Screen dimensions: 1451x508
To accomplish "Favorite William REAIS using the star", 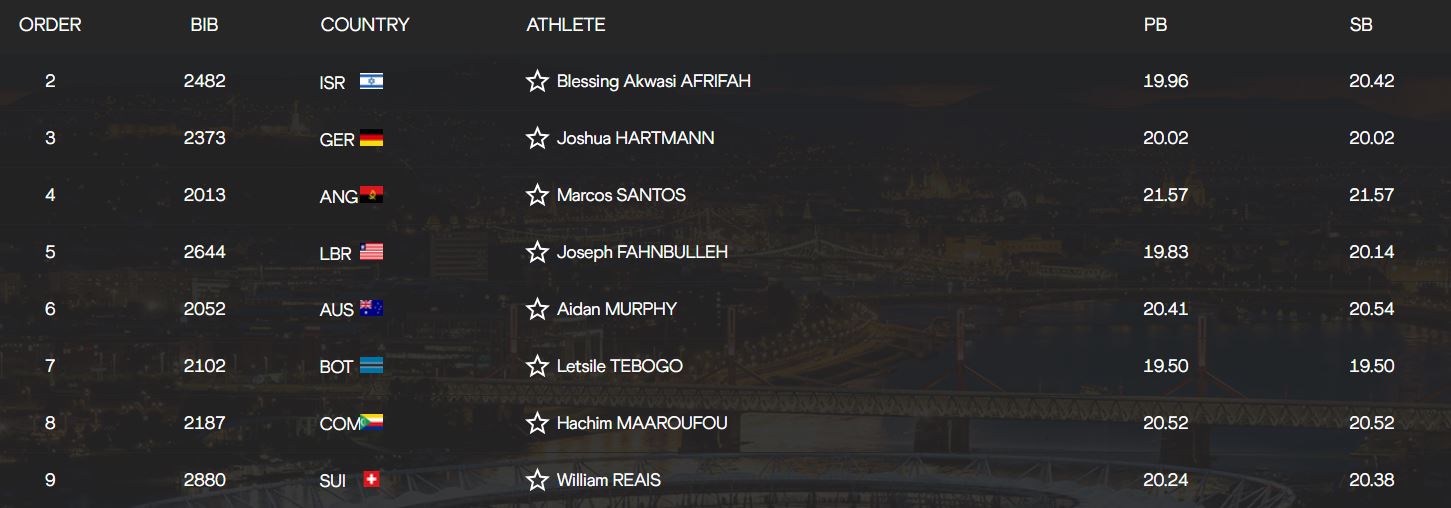I will [537, 480].
